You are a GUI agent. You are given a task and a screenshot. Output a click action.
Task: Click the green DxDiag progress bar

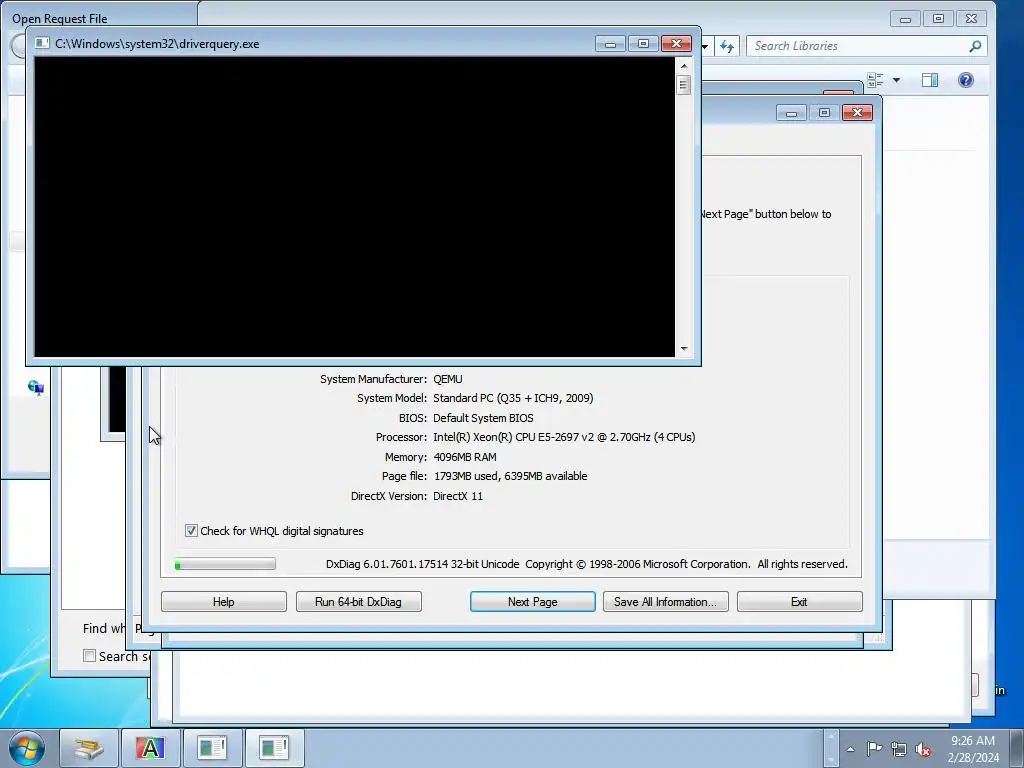click(x=225, y=564)
